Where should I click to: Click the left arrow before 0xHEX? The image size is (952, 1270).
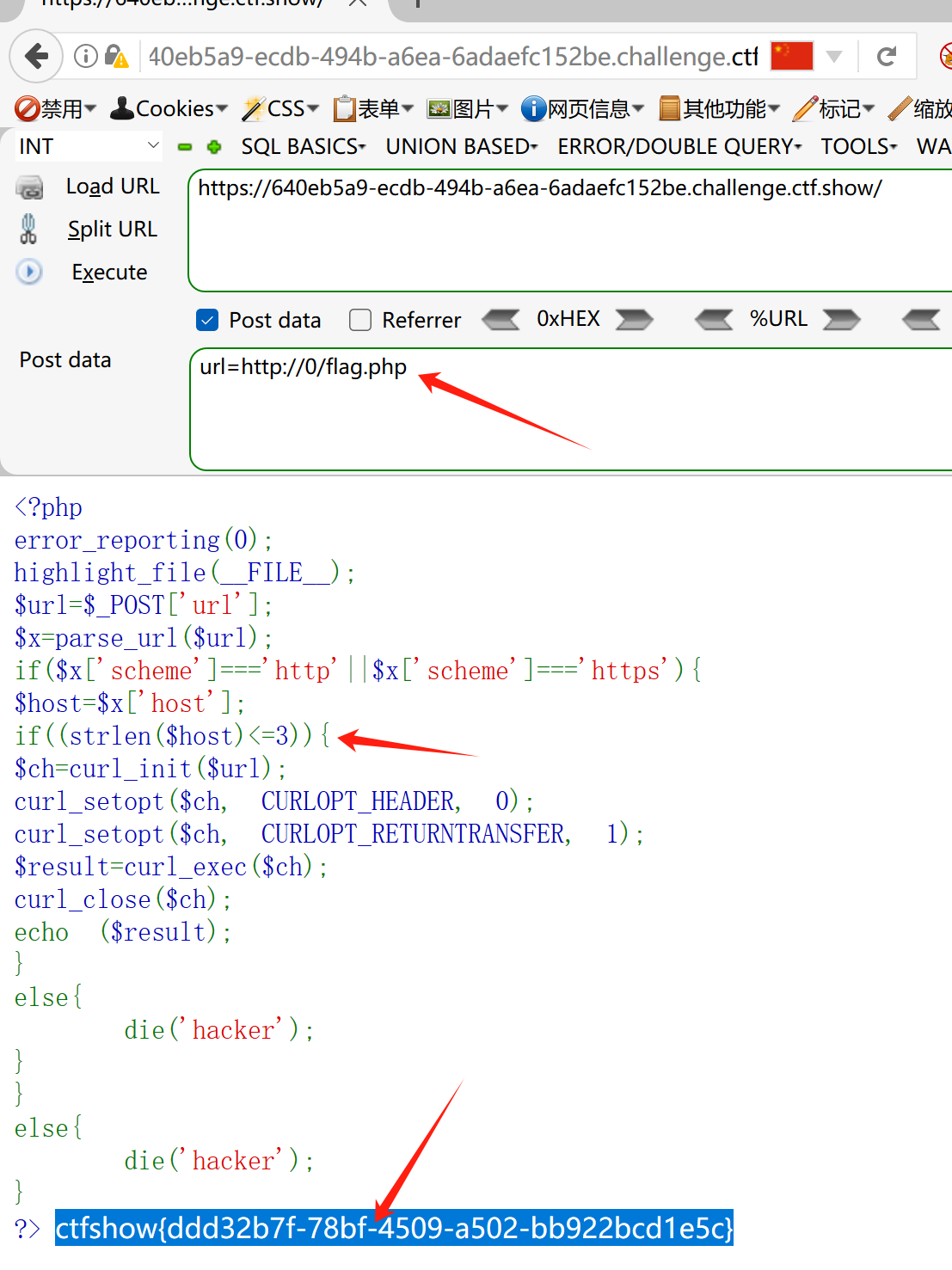point(501,320)
